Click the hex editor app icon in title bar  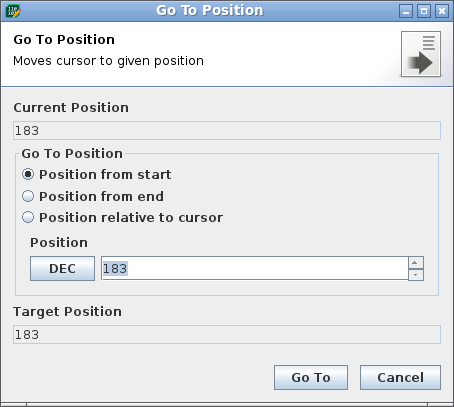pos(13,11)
